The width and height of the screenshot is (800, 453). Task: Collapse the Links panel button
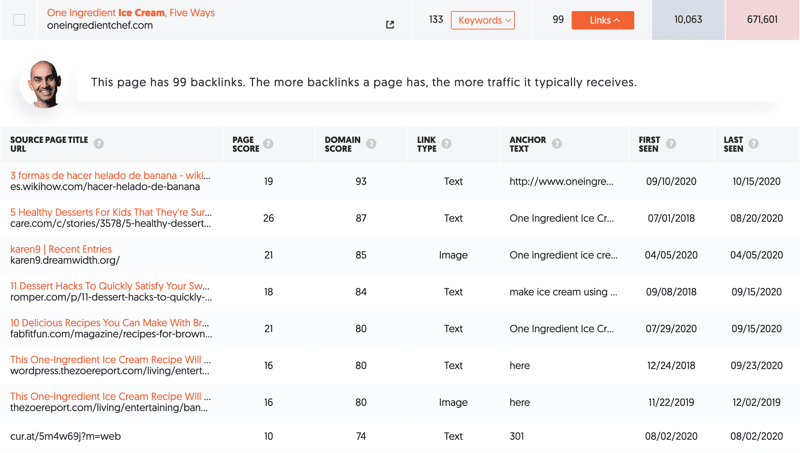pos(603,20)
